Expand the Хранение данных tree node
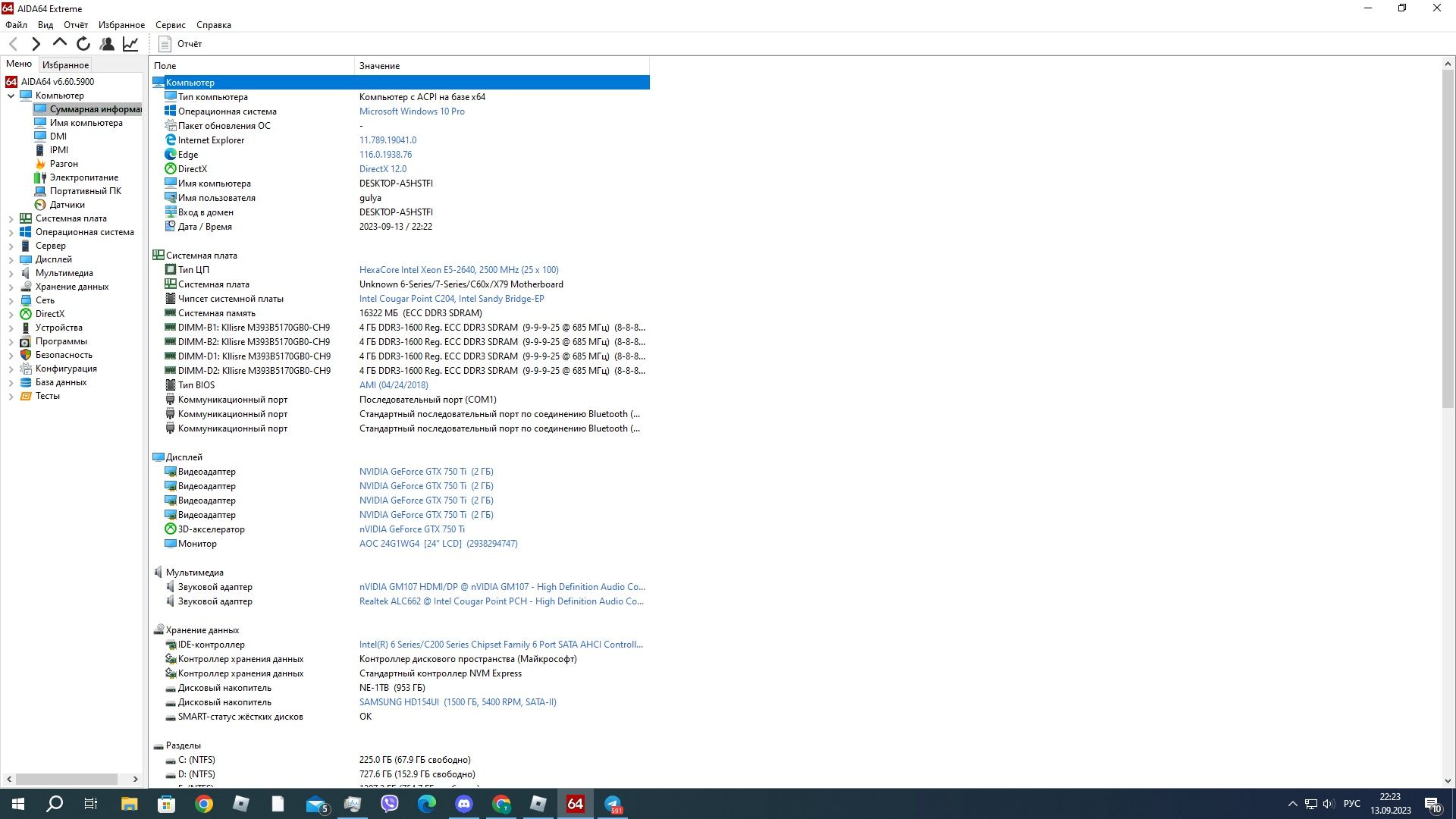Image resolution: width=1456 pixels, height=819 pixels. click(x=11, y=287)
